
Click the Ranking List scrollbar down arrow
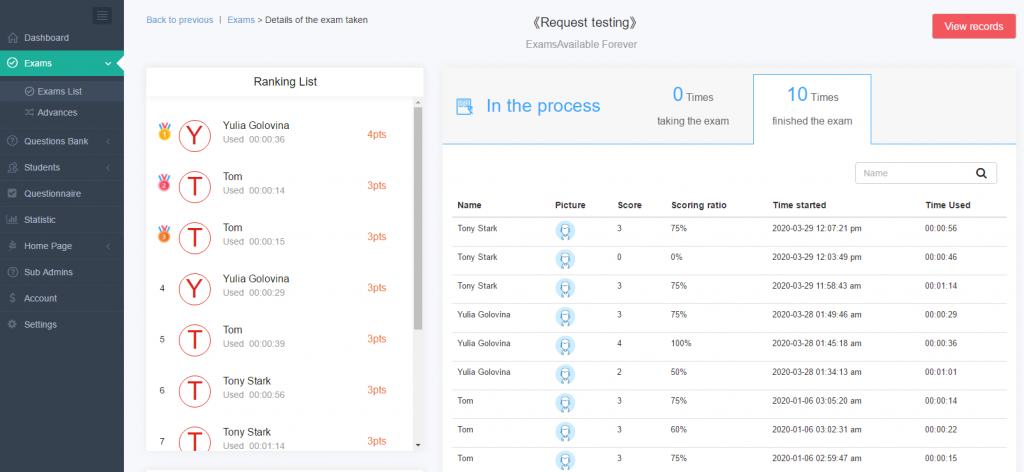[x=418, y=444]
